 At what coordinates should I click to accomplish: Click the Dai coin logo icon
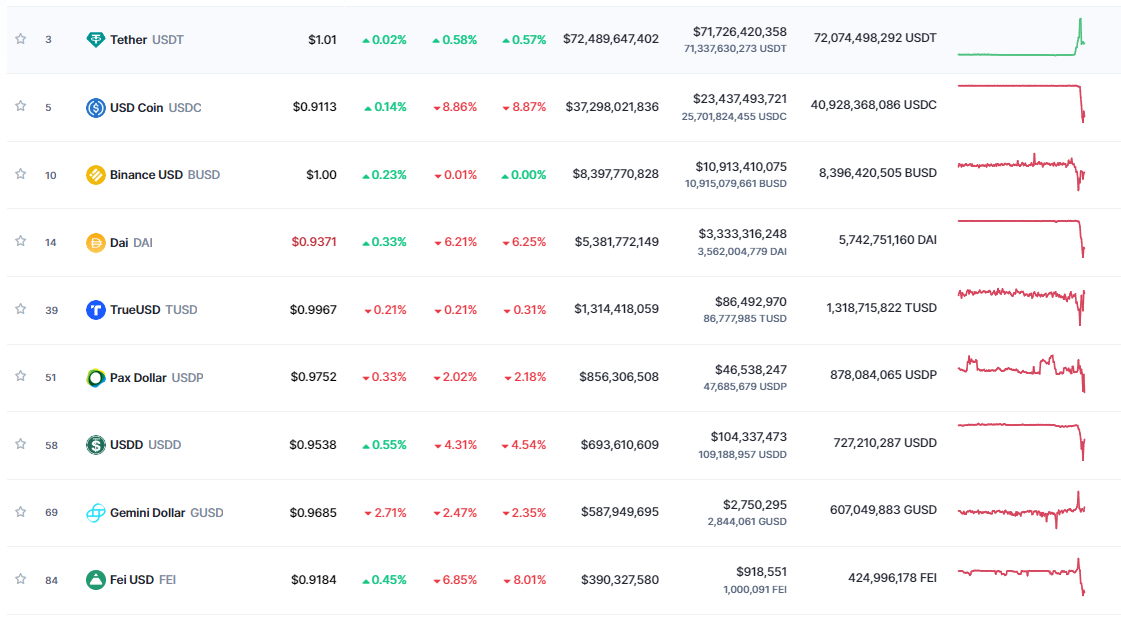[96, 242]
